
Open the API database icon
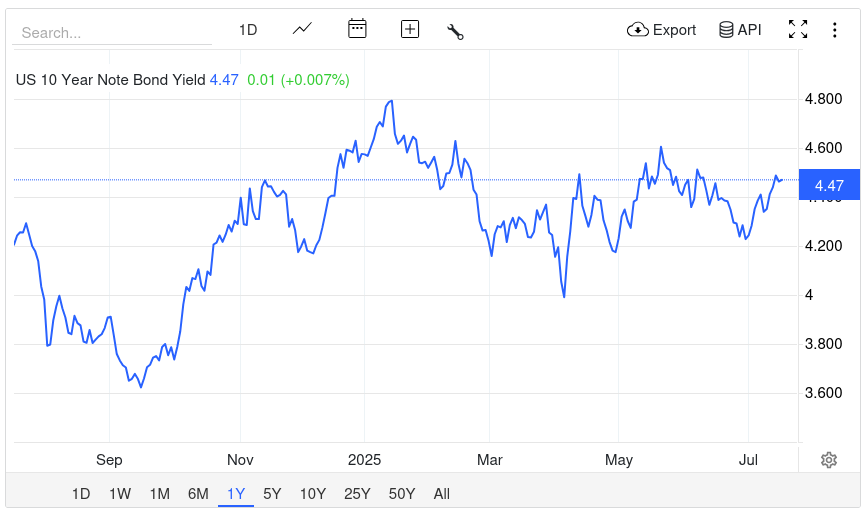point(740,30)
